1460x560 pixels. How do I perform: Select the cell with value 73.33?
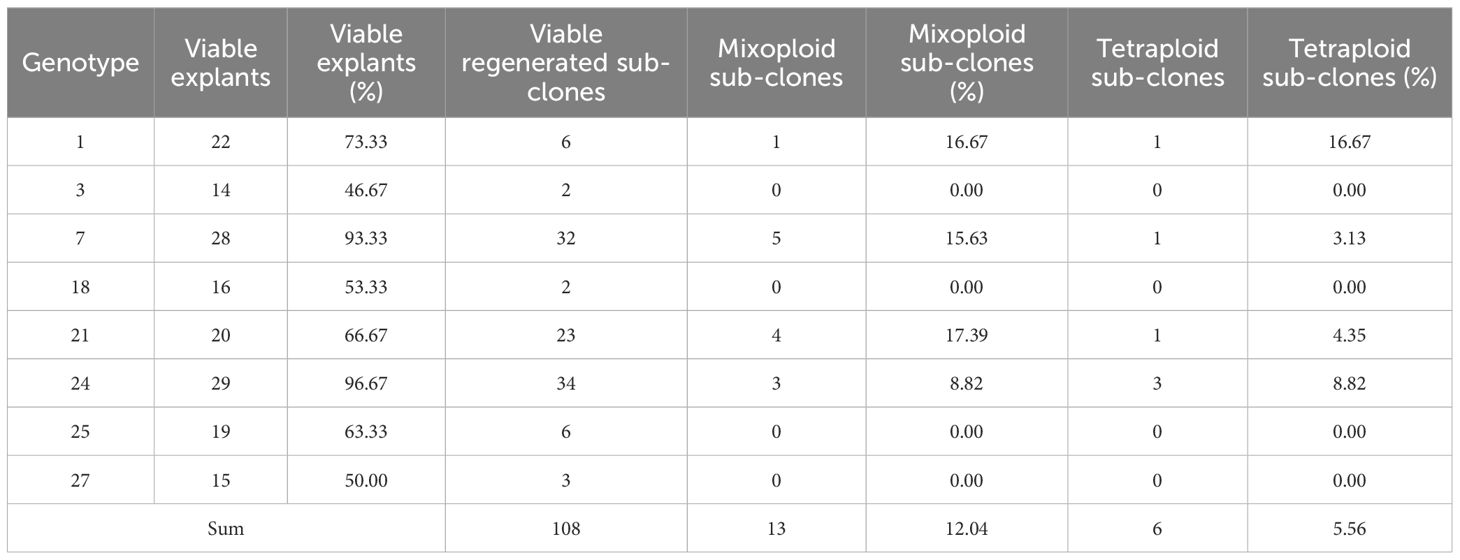click(x=366, y=142)
